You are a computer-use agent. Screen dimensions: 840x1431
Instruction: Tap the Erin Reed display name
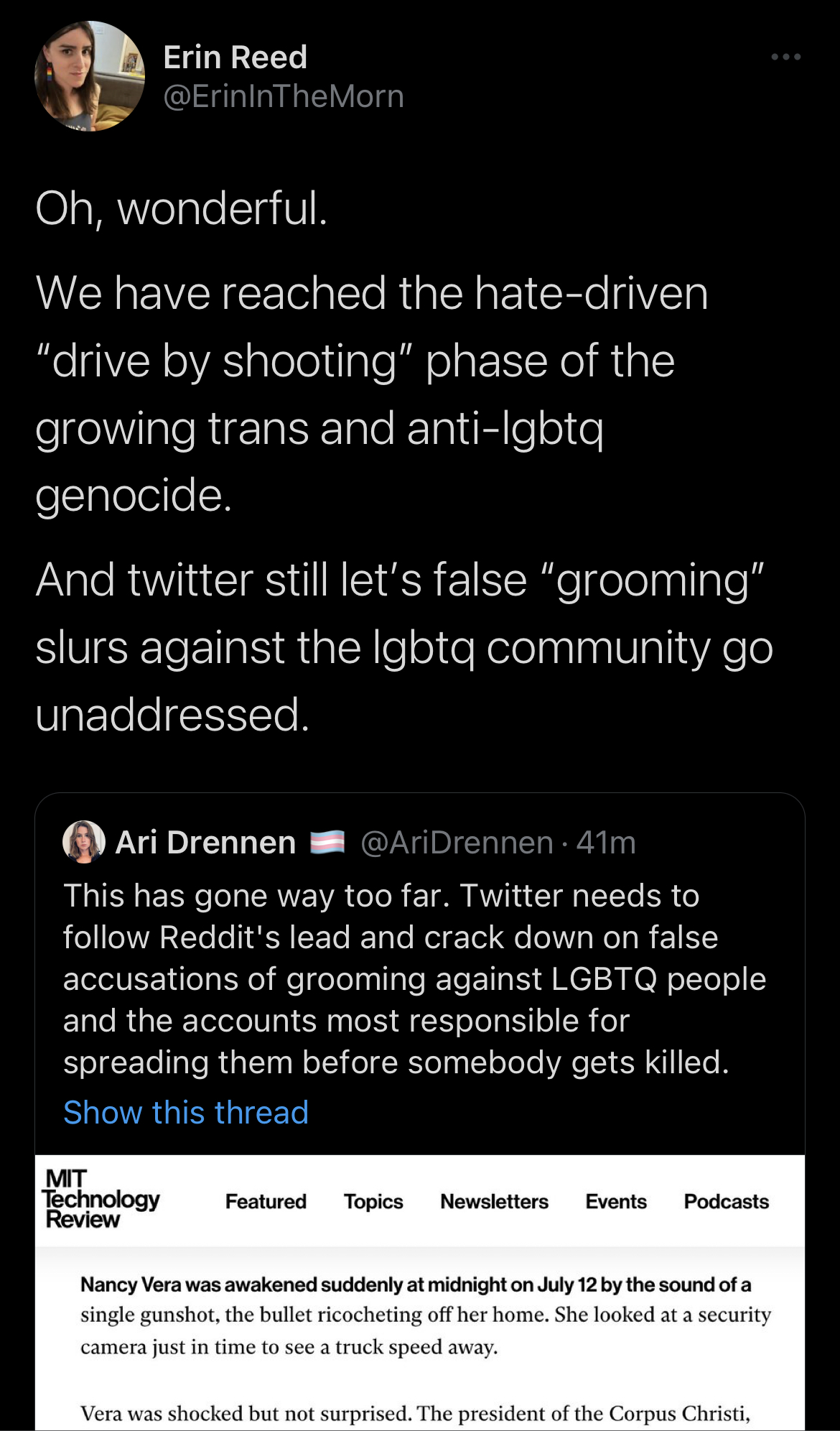click(235, 57)
